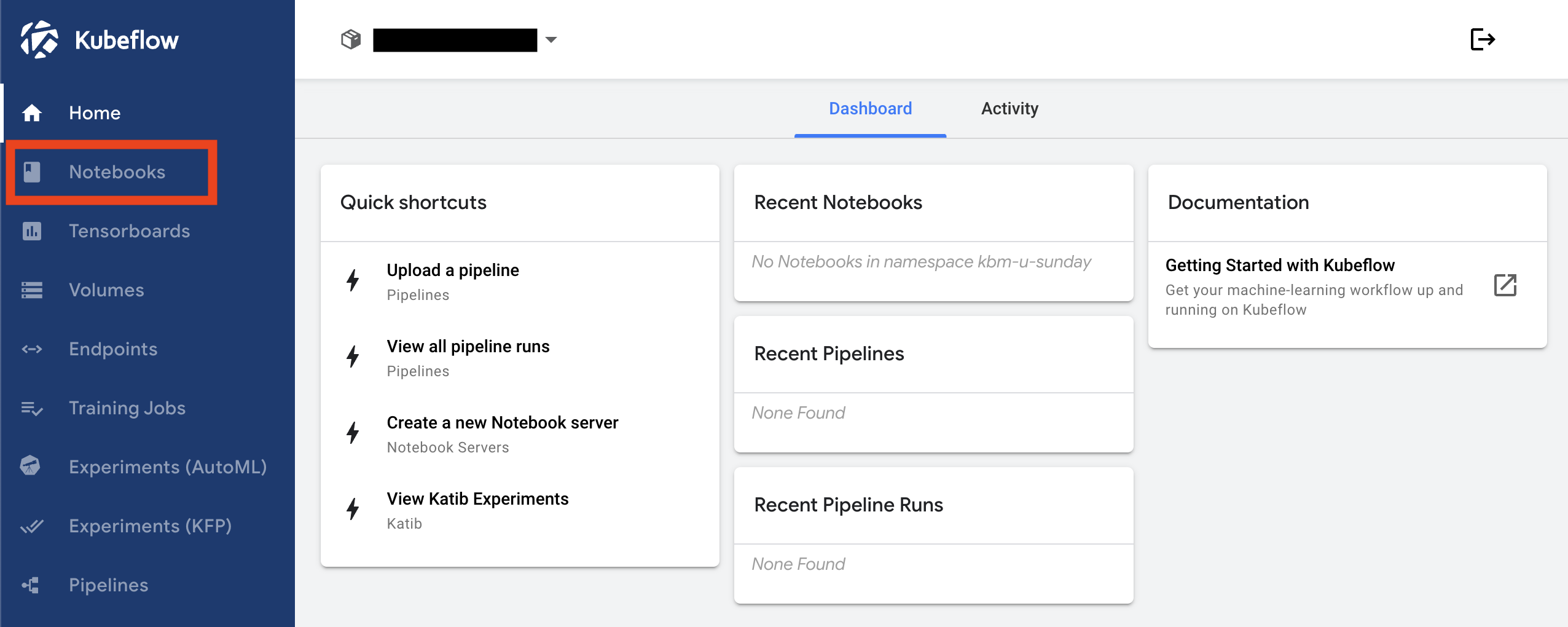Click the Documentation heading
Image resolution: width=1568 pixels, height=627 pixels.
(1238, 202)
